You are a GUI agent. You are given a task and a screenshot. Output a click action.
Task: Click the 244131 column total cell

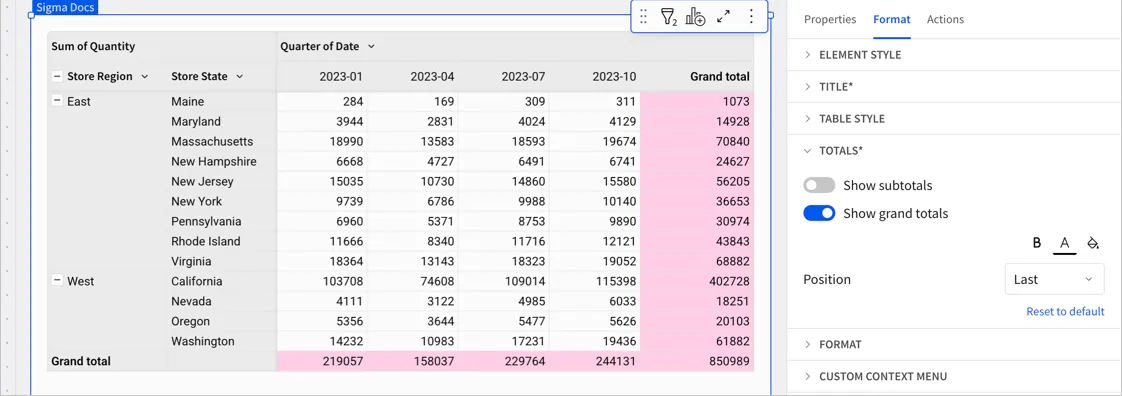click(595, 362)
